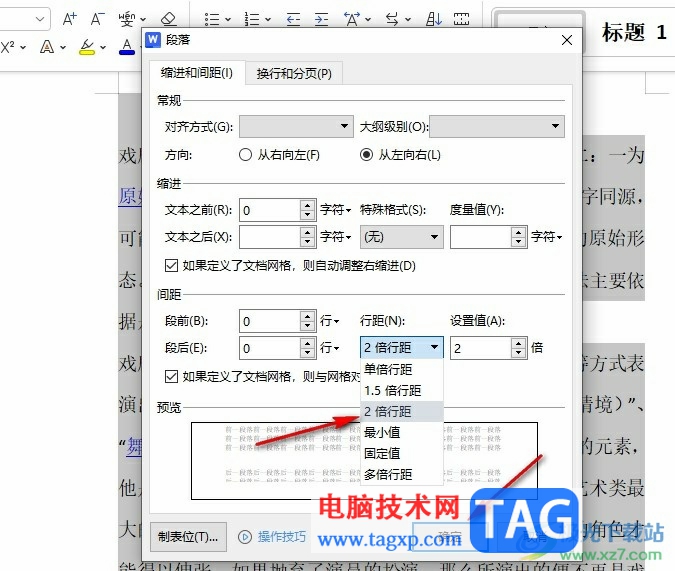Image resolution: width=675 pixels, height=571 pixels.
Task: Close the 段落 dialog
Action: click(567, 40)
